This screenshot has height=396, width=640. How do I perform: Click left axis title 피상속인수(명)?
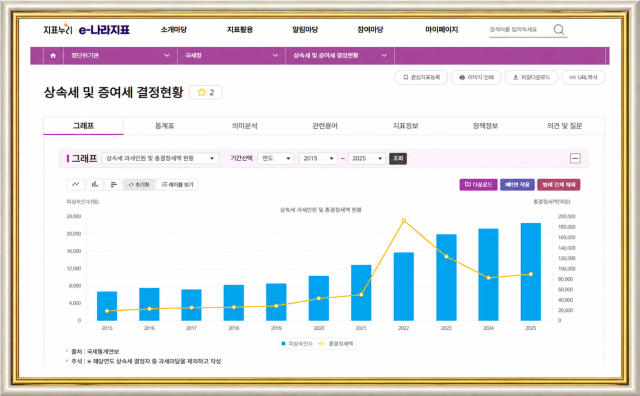pos(83,202)
